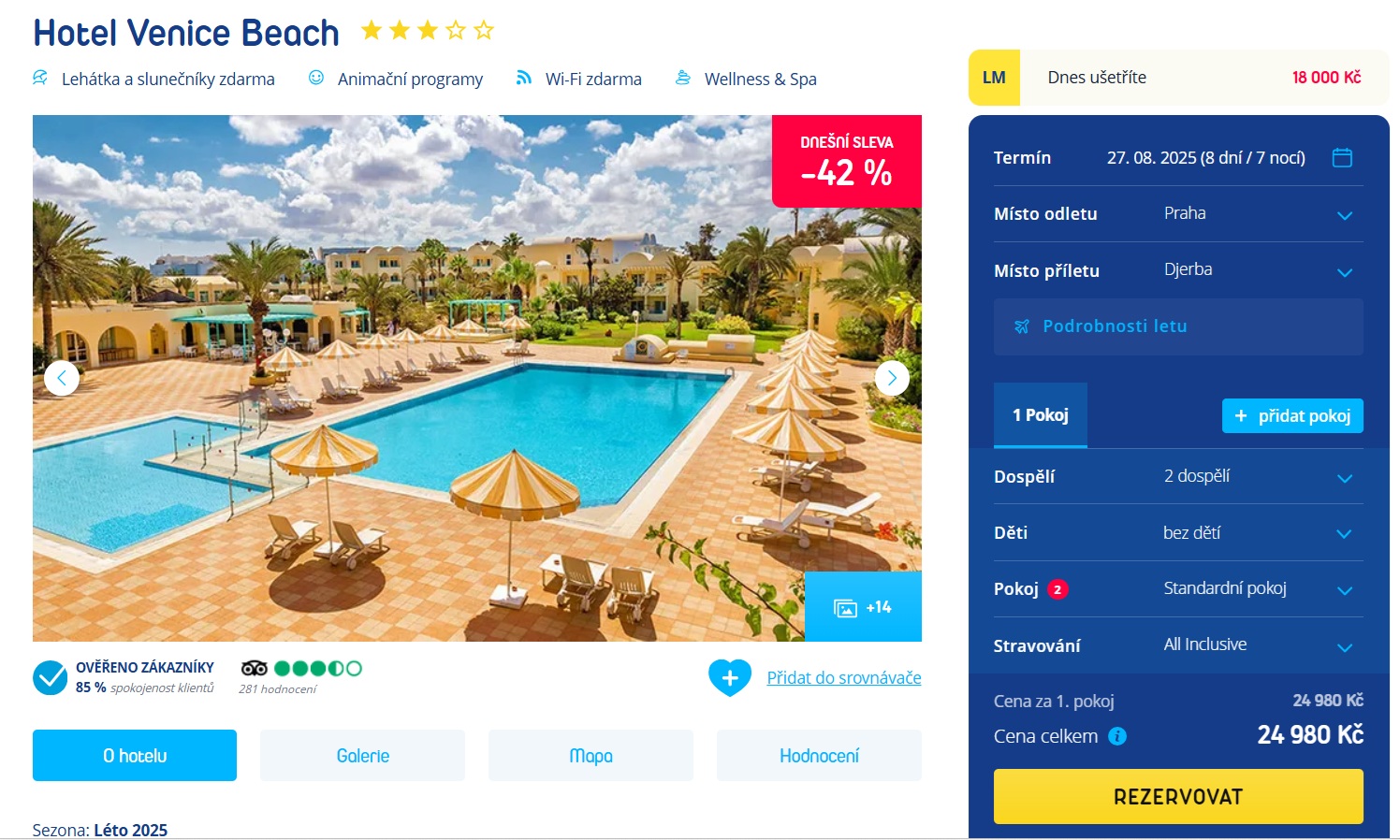
Task: Click the heart plus compare icon
Action: pyautogui.click(x=730, y=677)
